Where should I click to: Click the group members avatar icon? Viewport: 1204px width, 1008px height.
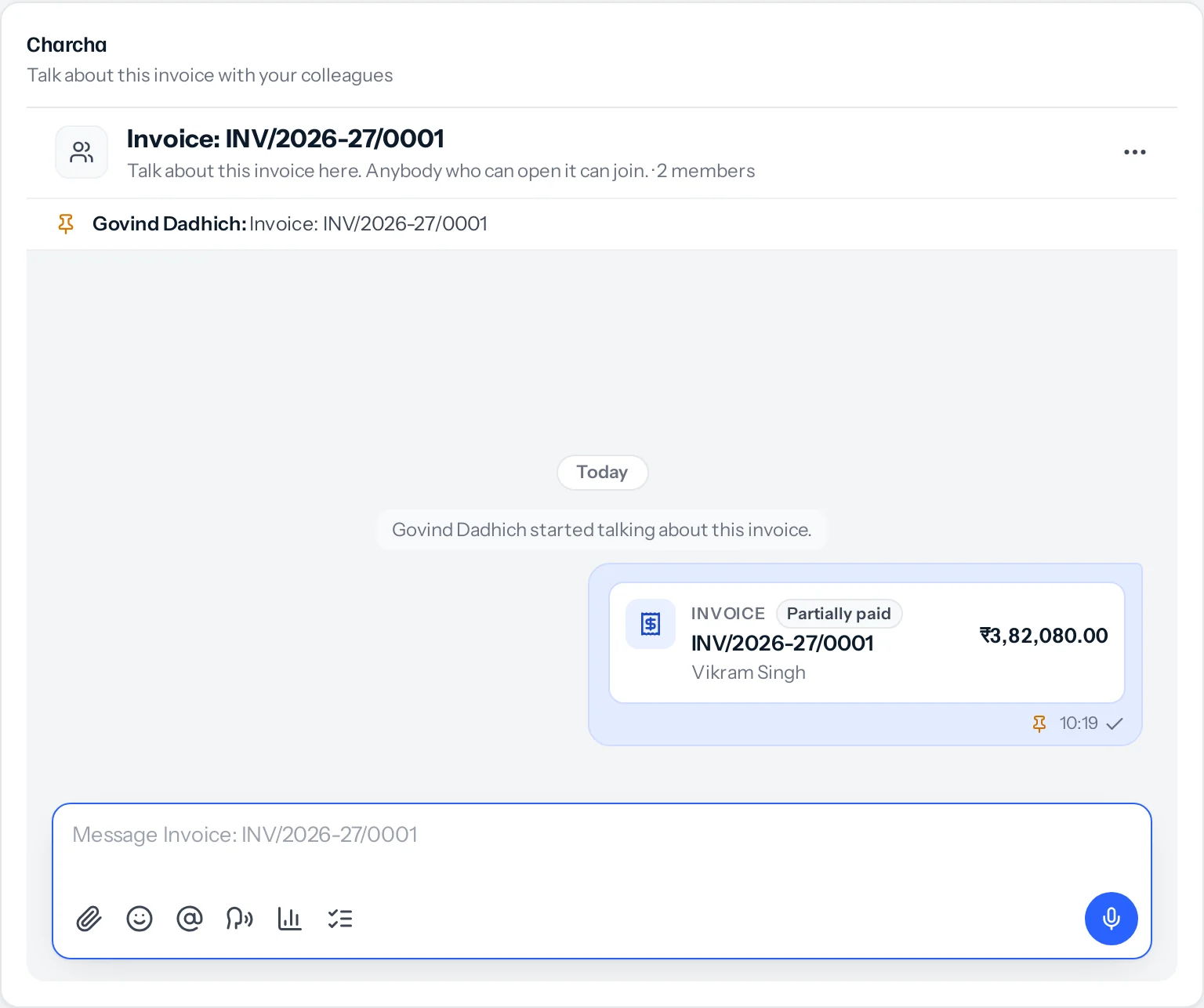point(82,152)
